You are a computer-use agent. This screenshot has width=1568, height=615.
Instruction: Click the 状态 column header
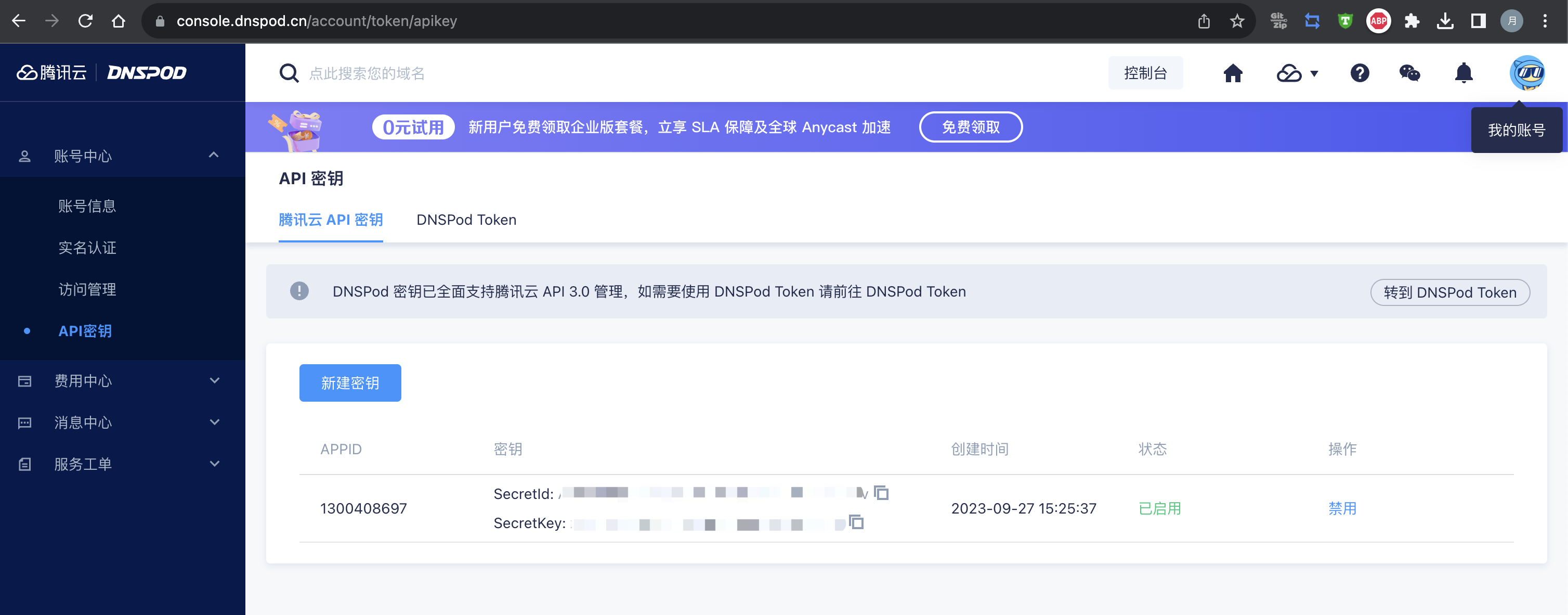coord(1152,449)
